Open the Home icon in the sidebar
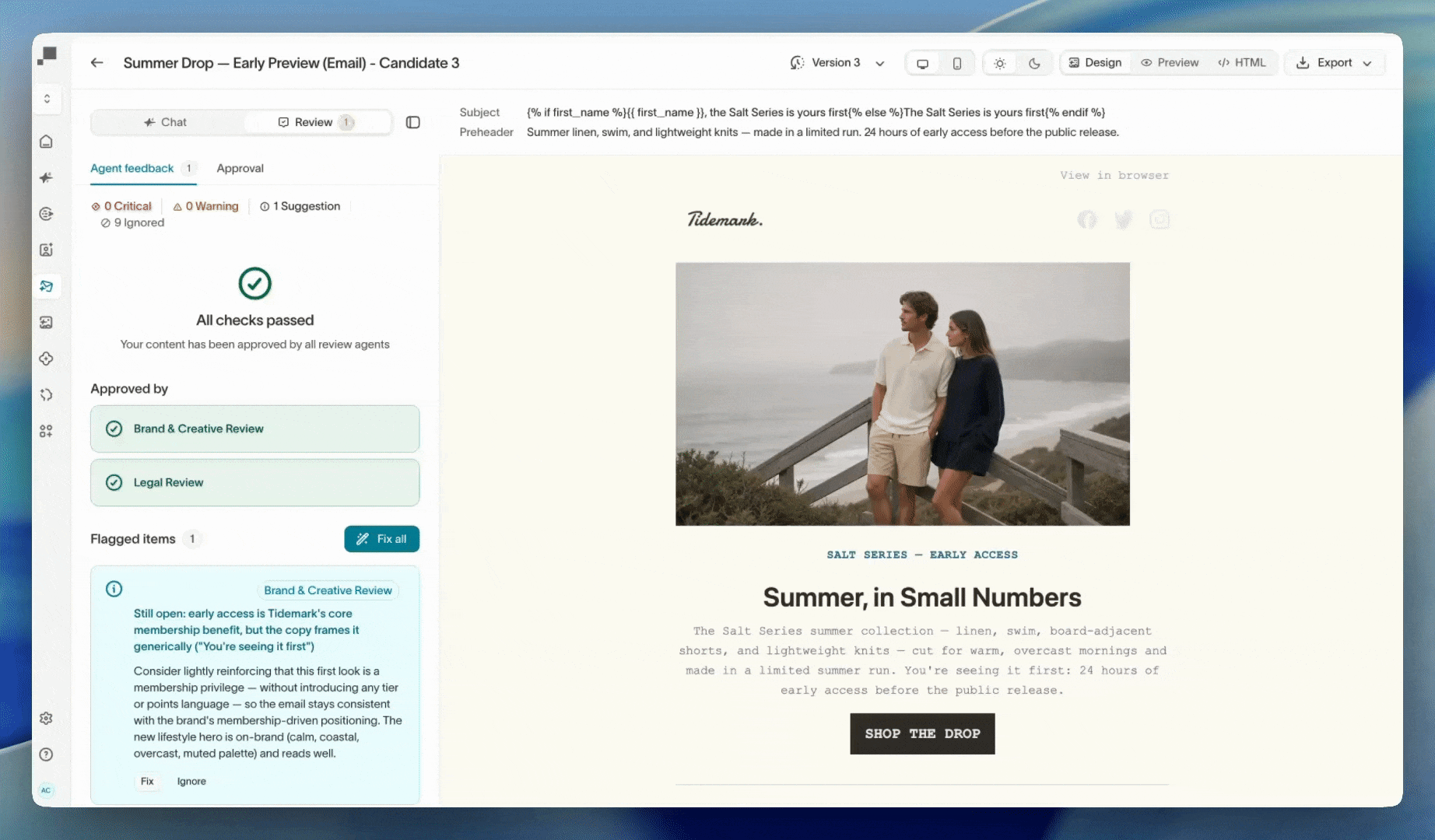This screenshot has height=840, width=1435. [47, 142]
